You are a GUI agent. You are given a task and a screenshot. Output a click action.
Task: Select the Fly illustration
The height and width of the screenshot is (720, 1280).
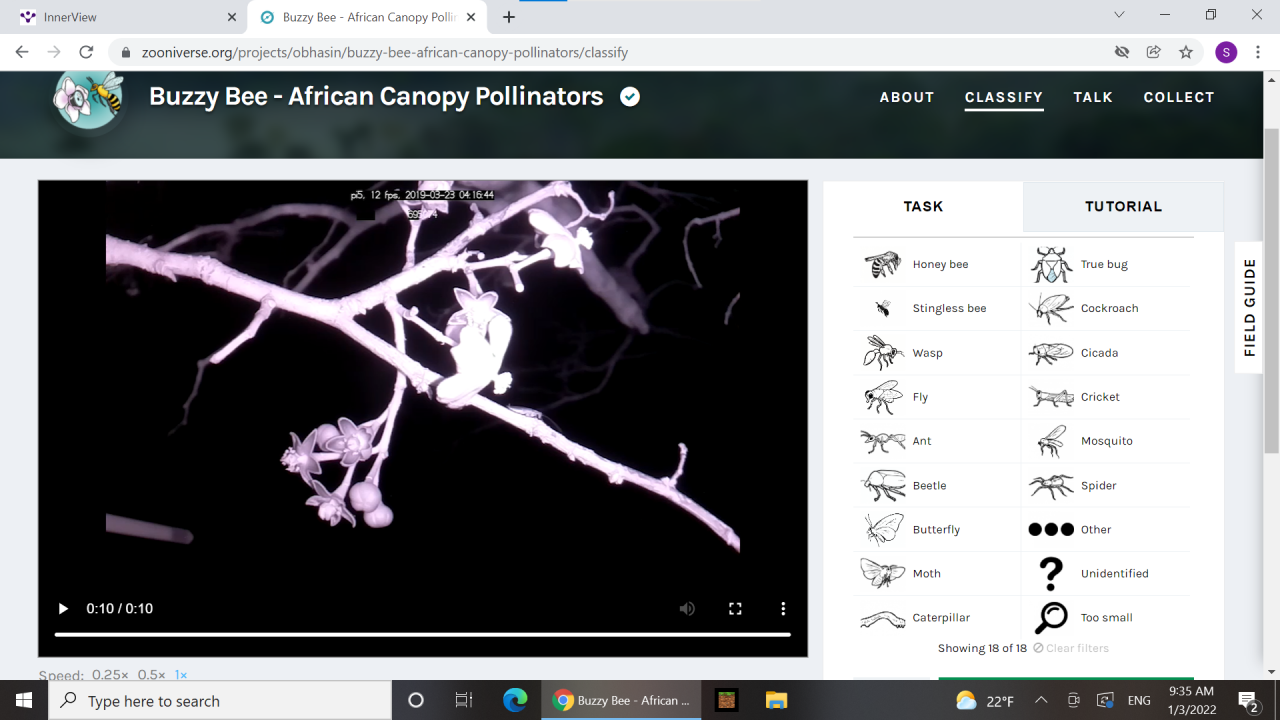[883, 397]
